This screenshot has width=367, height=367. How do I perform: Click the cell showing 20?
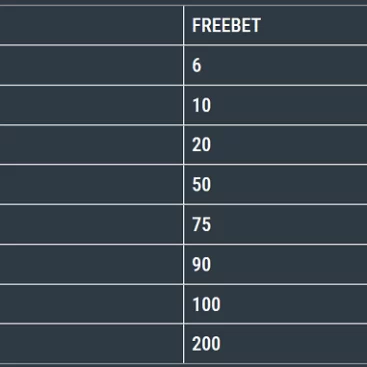coord(275,145)
